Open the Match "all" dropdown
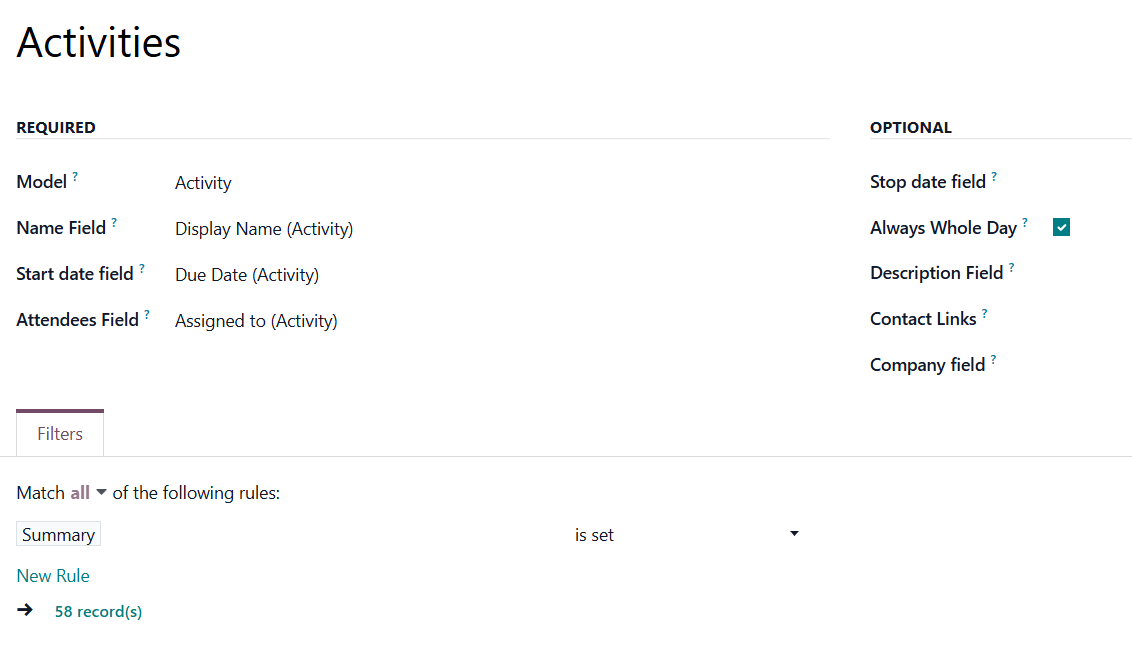This screenshot has height=651, width=1132. click(88, 493)
